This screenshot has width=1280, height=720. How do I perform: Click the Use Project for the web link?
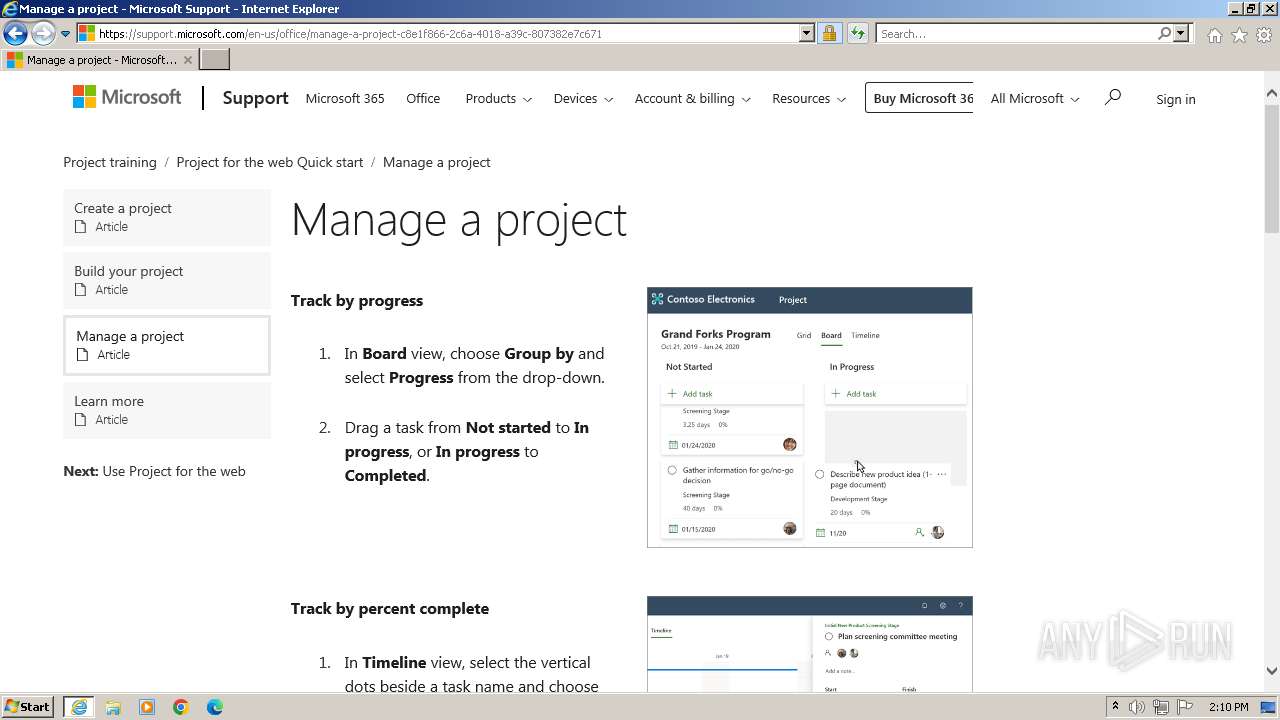pos(174,471)
